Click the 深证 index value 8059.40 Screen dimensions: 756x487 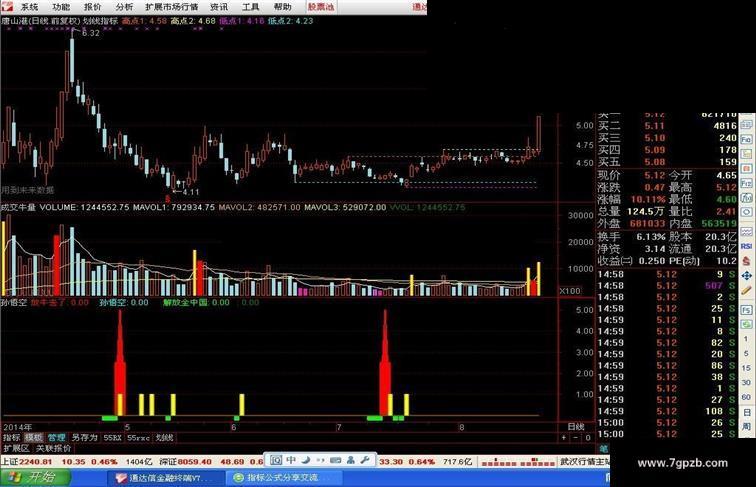pos(195,461)
